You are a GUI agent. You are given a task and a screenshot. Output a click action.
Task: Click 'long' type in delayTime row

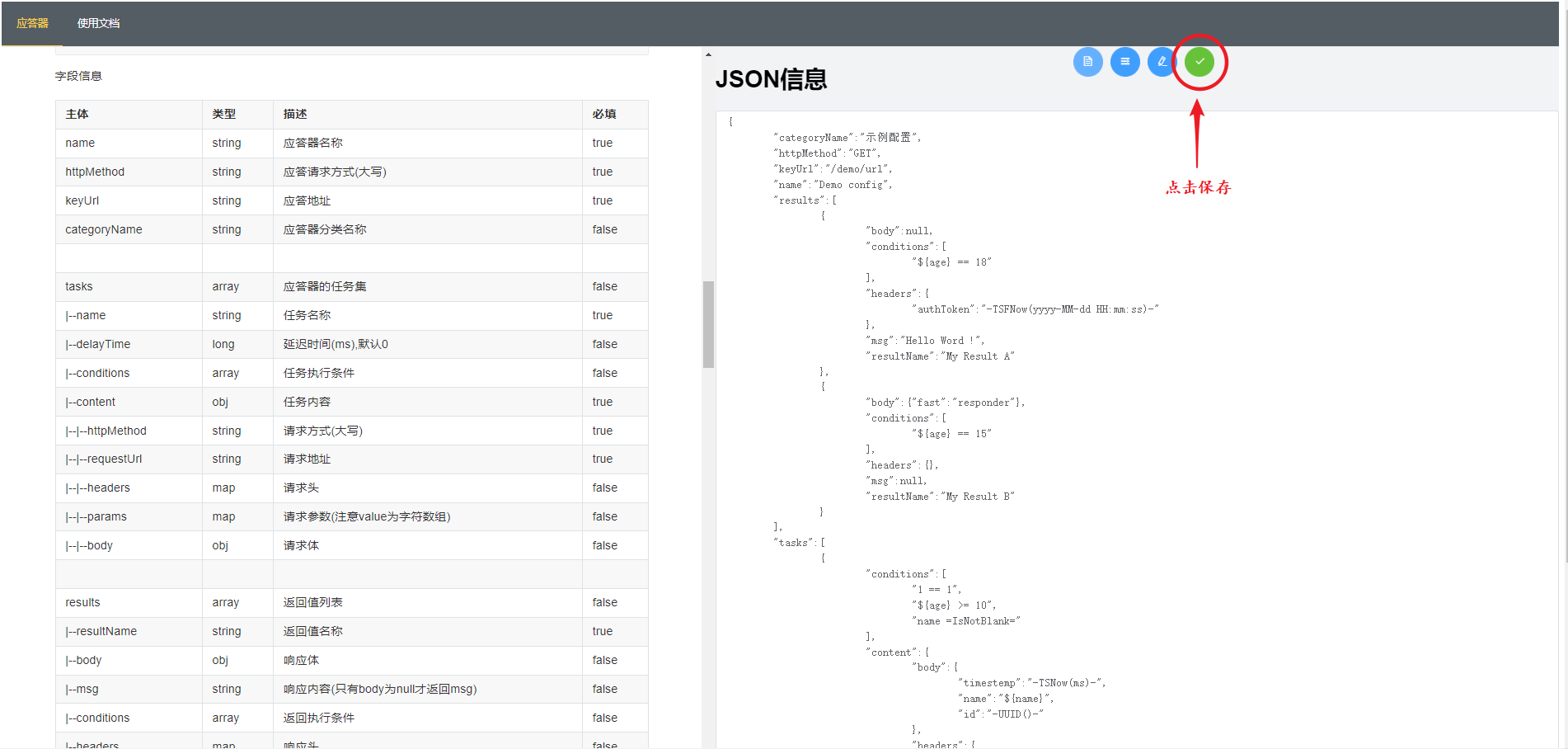pyautogui.click(x=223, y=344)
